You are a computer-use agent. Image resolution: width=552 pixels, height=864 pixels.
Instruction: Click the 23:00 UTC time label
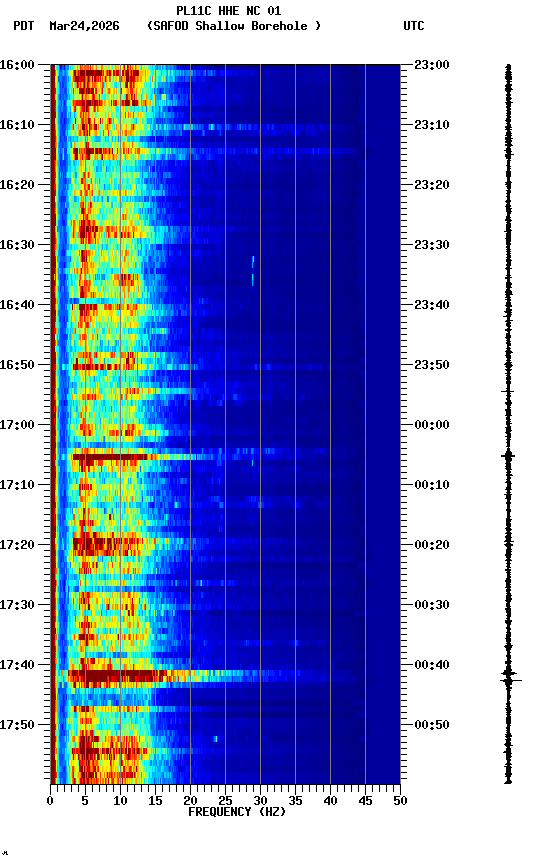(432, 65)
